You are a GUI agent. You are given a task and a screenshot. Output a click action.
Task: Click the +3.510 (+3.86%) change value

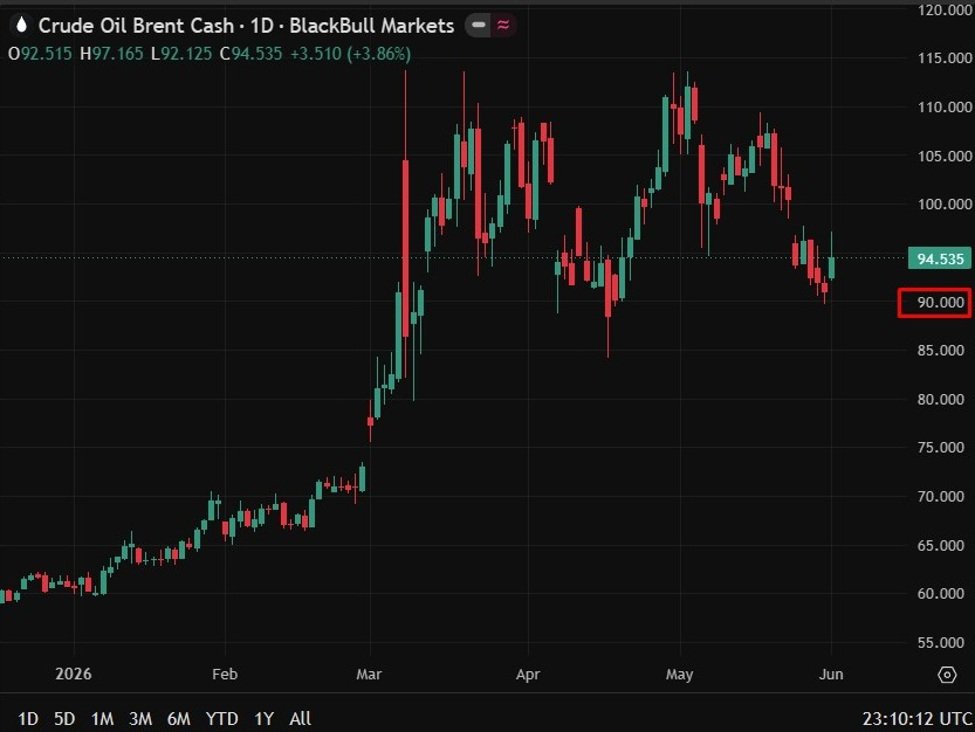pyautogui.click(x=351, y=53)
